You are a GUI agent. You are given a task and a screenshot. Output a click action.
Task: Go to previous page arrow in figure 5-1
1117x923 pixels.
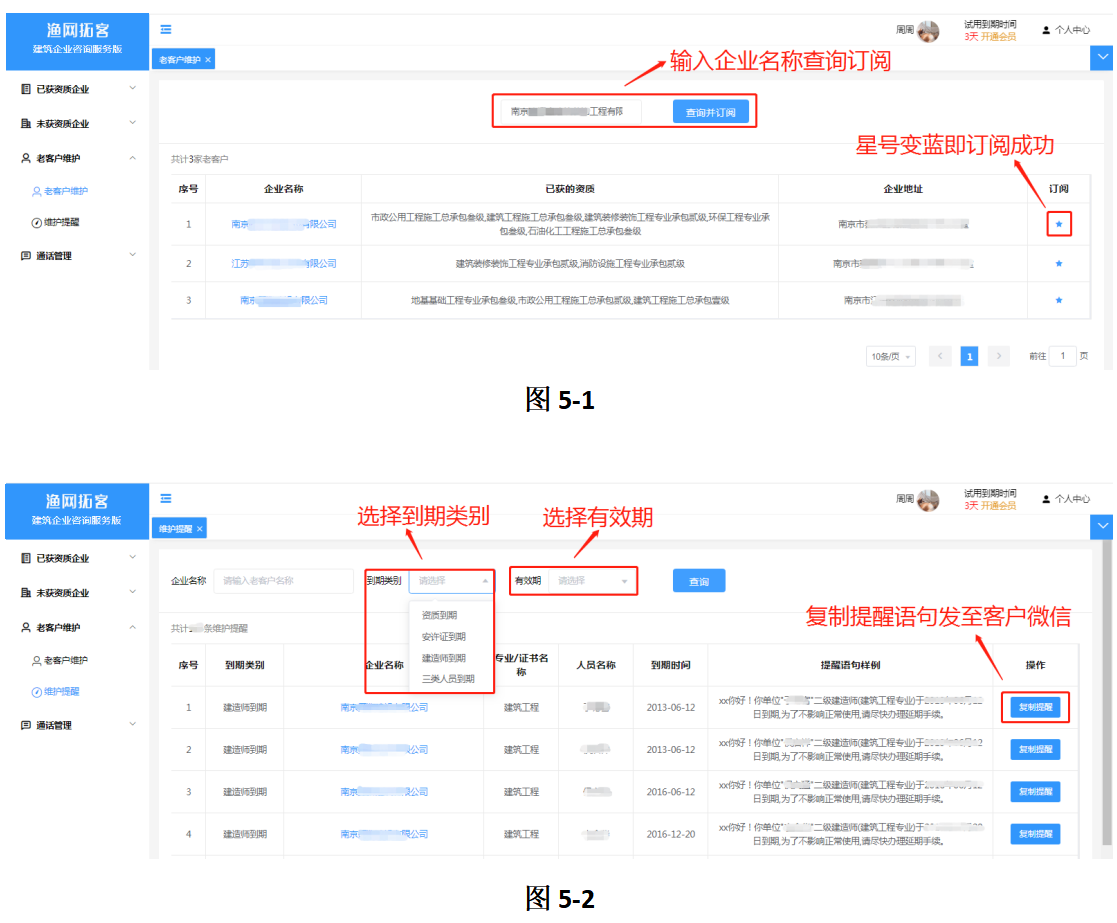tap(940, 356)
